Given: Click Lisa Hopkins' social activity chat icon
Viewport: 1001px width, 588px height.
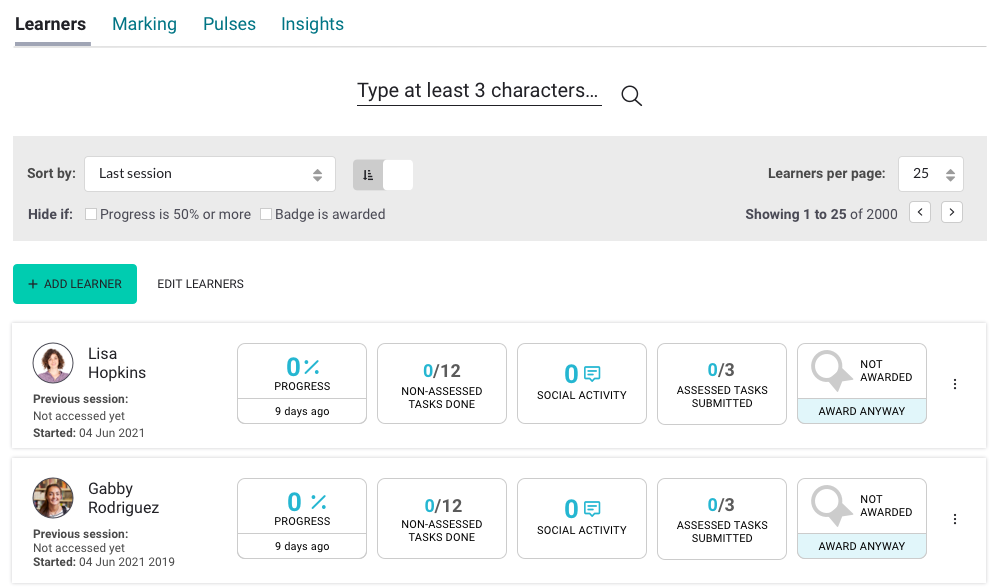Looking at the screenshot, I should pyautogui.click(x=592, y=374).
